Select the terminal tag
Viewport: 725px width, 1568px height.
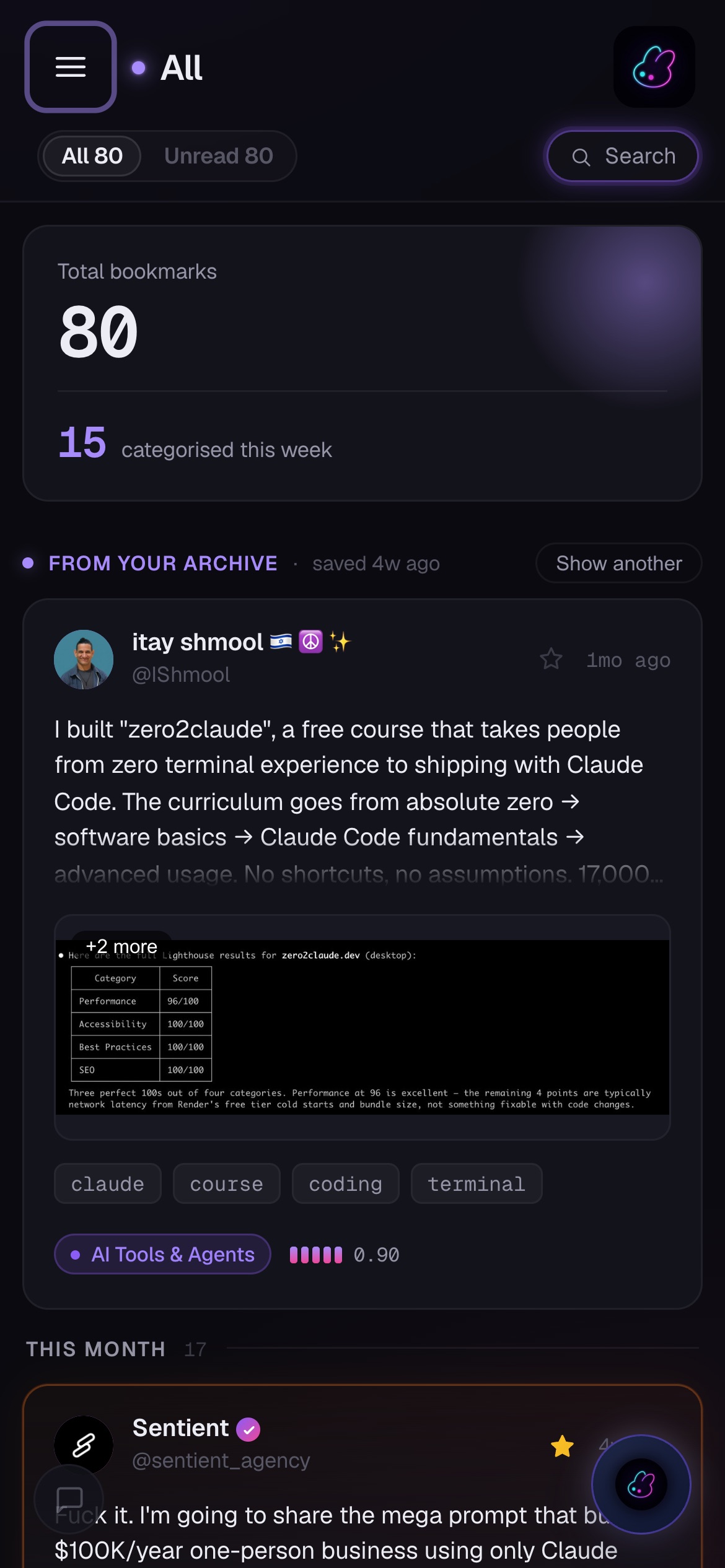click(x=477, y=1183)
